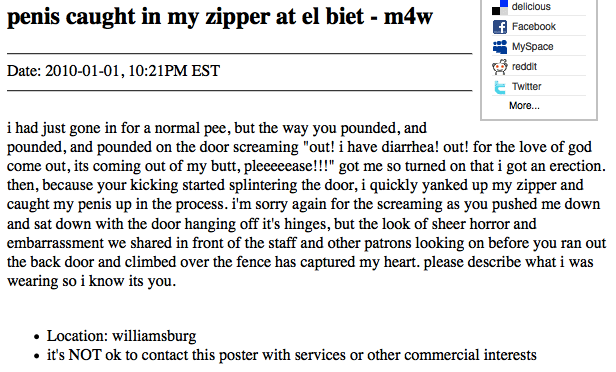Share post via reddit text link
616x372 pixels.
pyautogui.click(x=524, y=66)
